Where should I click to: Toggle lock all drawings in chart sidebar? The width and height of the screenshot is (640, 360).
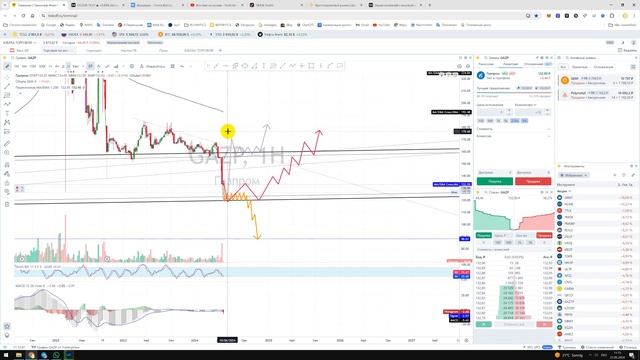[x=7, y=183]
